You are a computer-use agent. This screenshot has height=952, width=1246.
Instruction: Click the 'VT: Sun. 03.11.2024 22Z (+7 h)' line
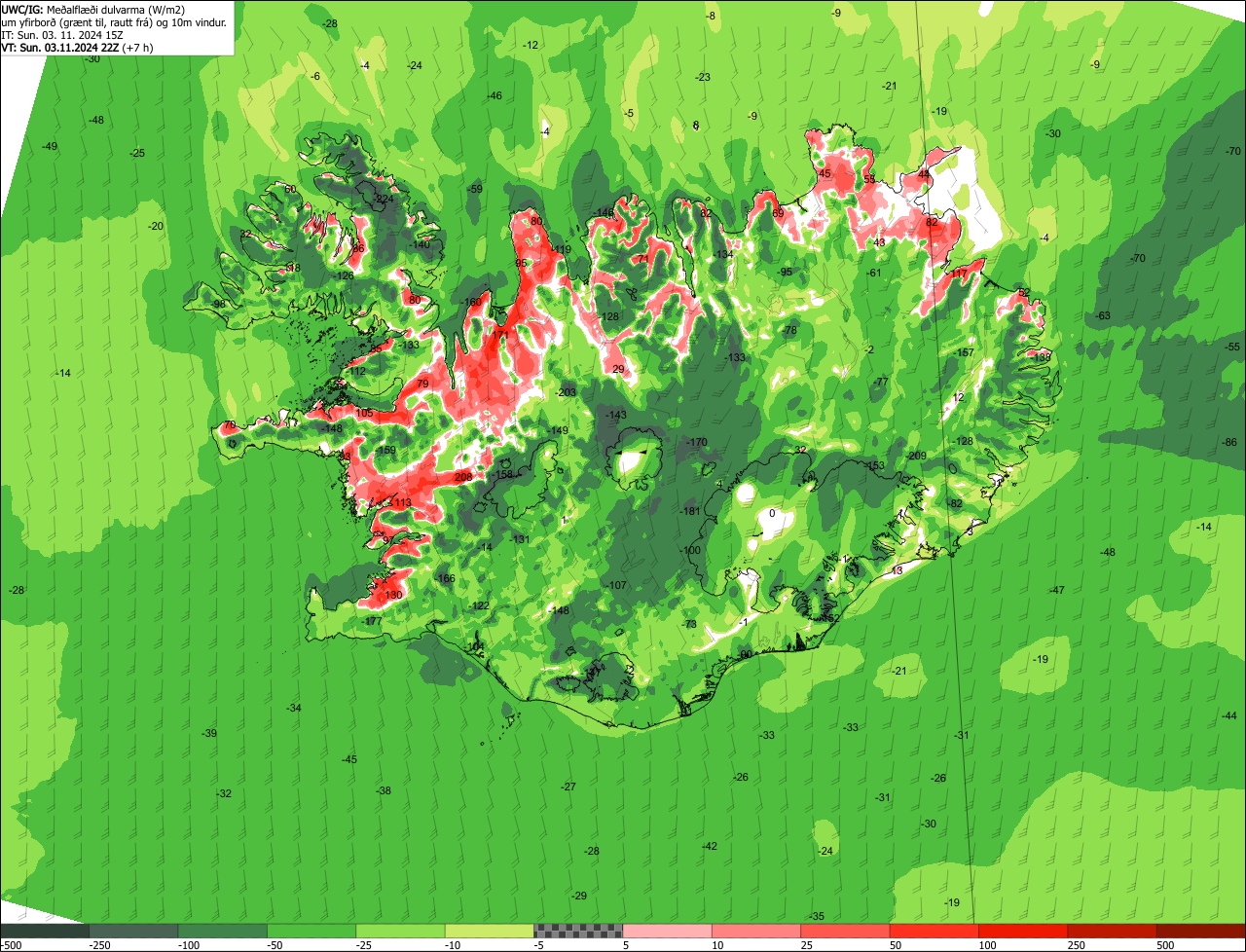coord(77,47)
